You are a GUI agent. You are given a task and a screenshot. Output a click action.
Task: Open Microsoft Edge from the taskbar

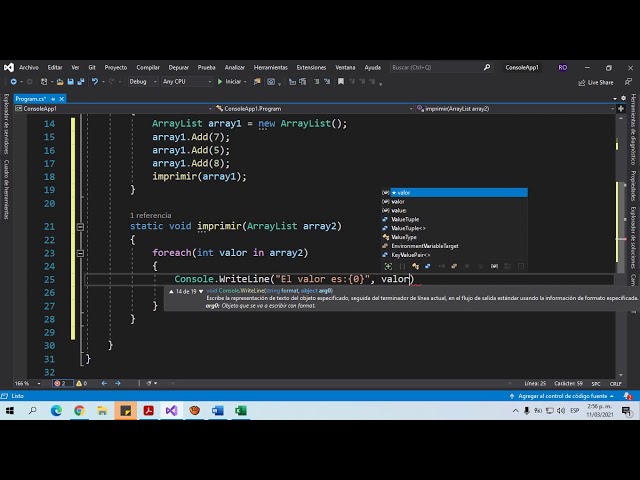click(56, 410)
